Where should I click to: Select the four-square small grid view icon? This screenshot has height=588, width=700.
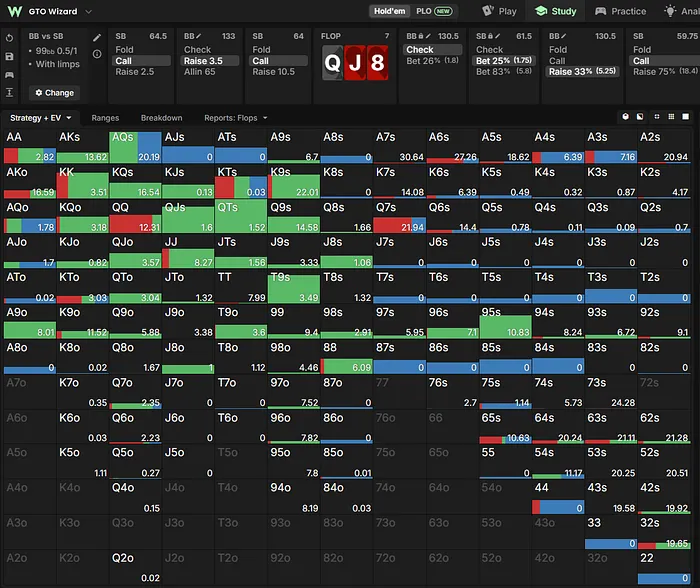click(657, 117)
